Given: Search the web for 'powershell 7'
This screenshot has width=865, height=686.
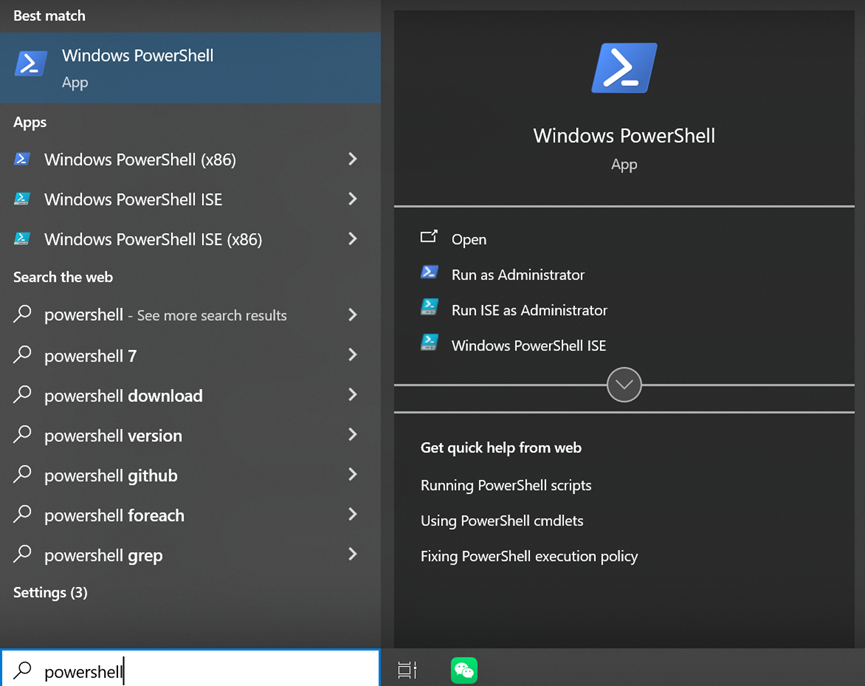Looking at the screenshot, I should tap(190, 356).
